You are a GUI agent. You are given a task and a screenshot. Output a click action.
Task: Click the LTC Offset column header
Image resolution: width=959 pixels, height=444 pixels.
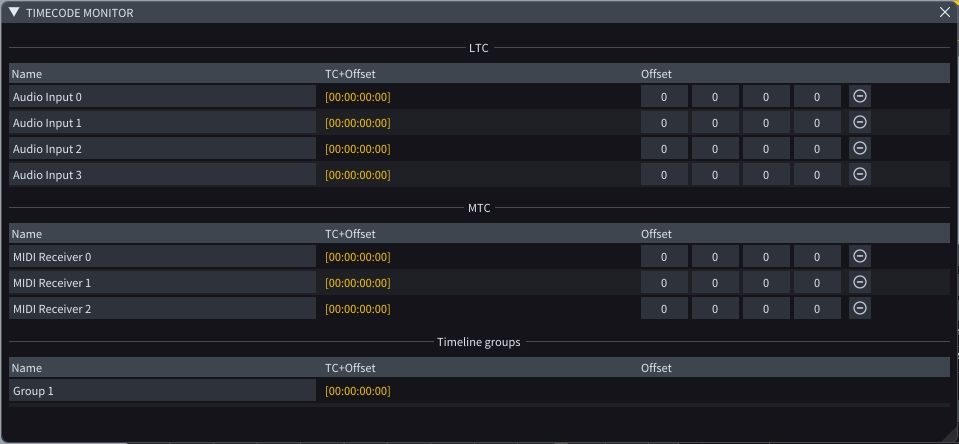click(657, 74)
